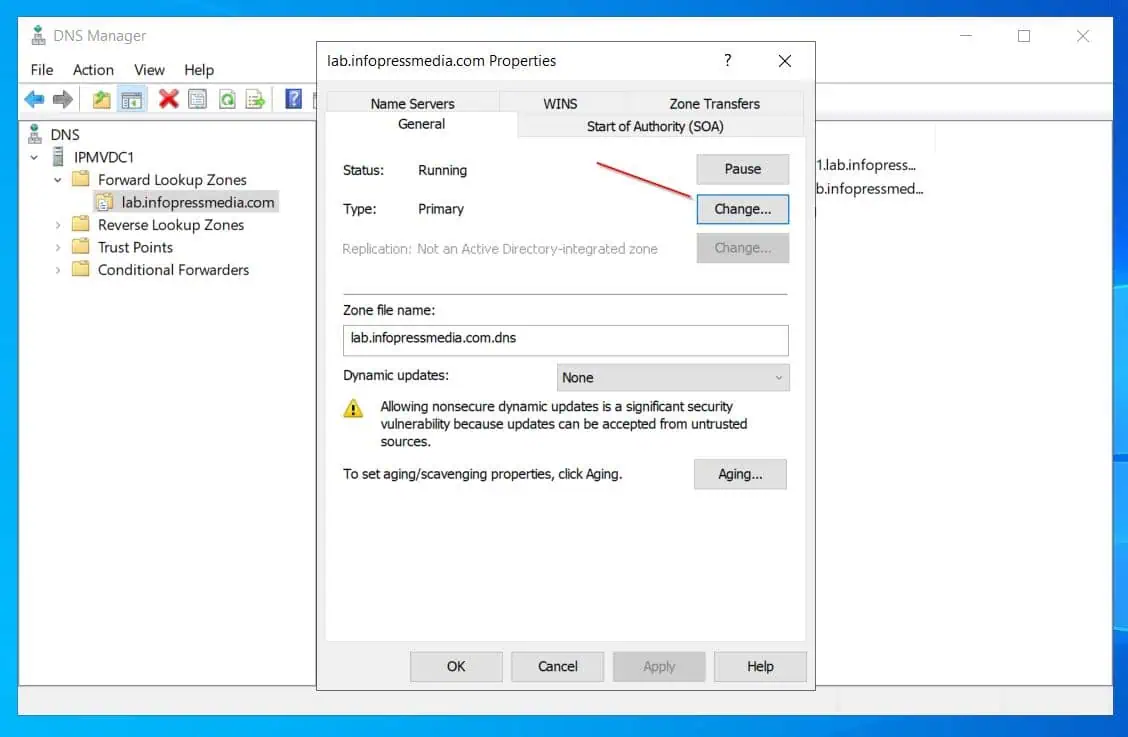The width and height of the screenshot is (1128, 737).
Task: Expand the Trust Points node
Action: pyautogui.click(x=58, y=248)
